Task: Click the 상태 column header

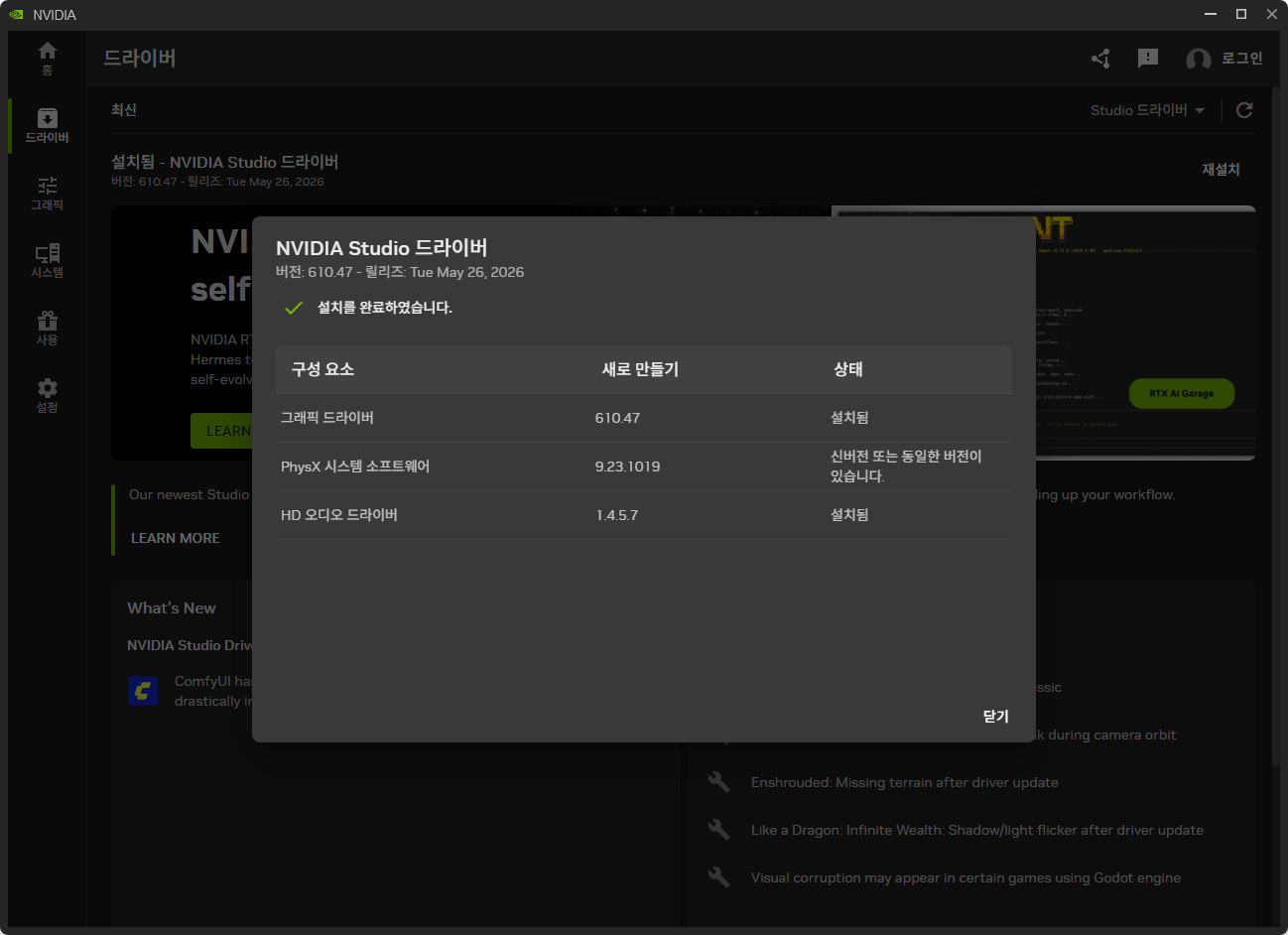Action: pyautogui.click(x=848, y=369)
